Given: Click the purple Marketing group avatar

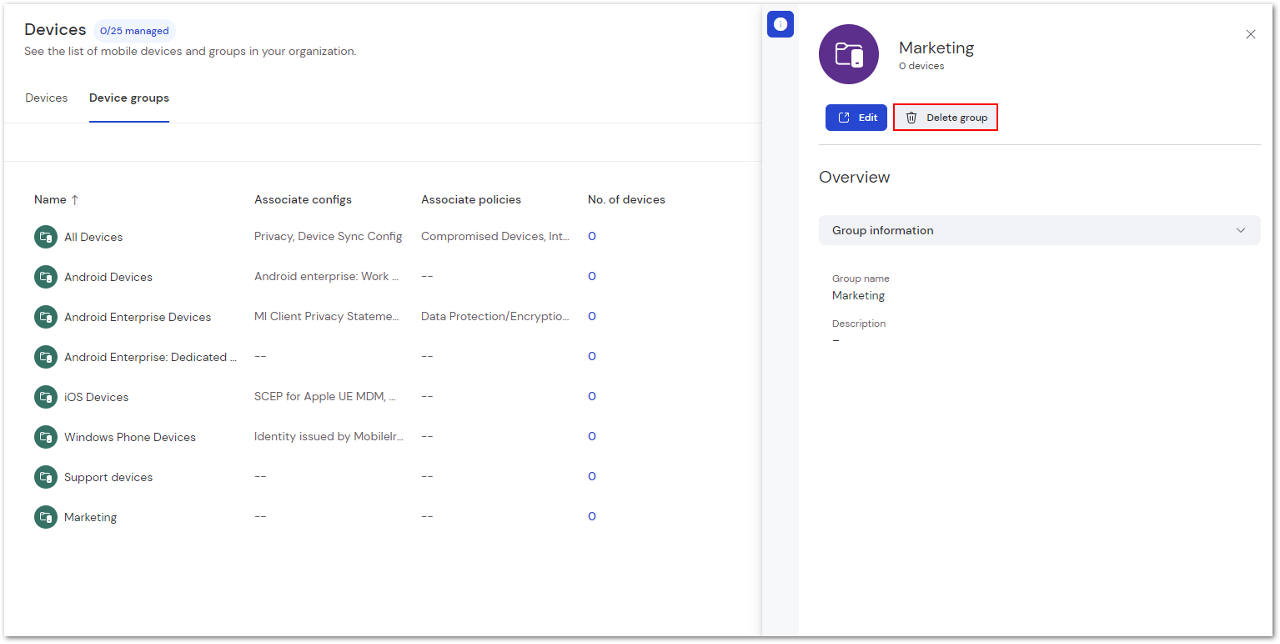Looking at the screenshot, I should tap(848, 54).
